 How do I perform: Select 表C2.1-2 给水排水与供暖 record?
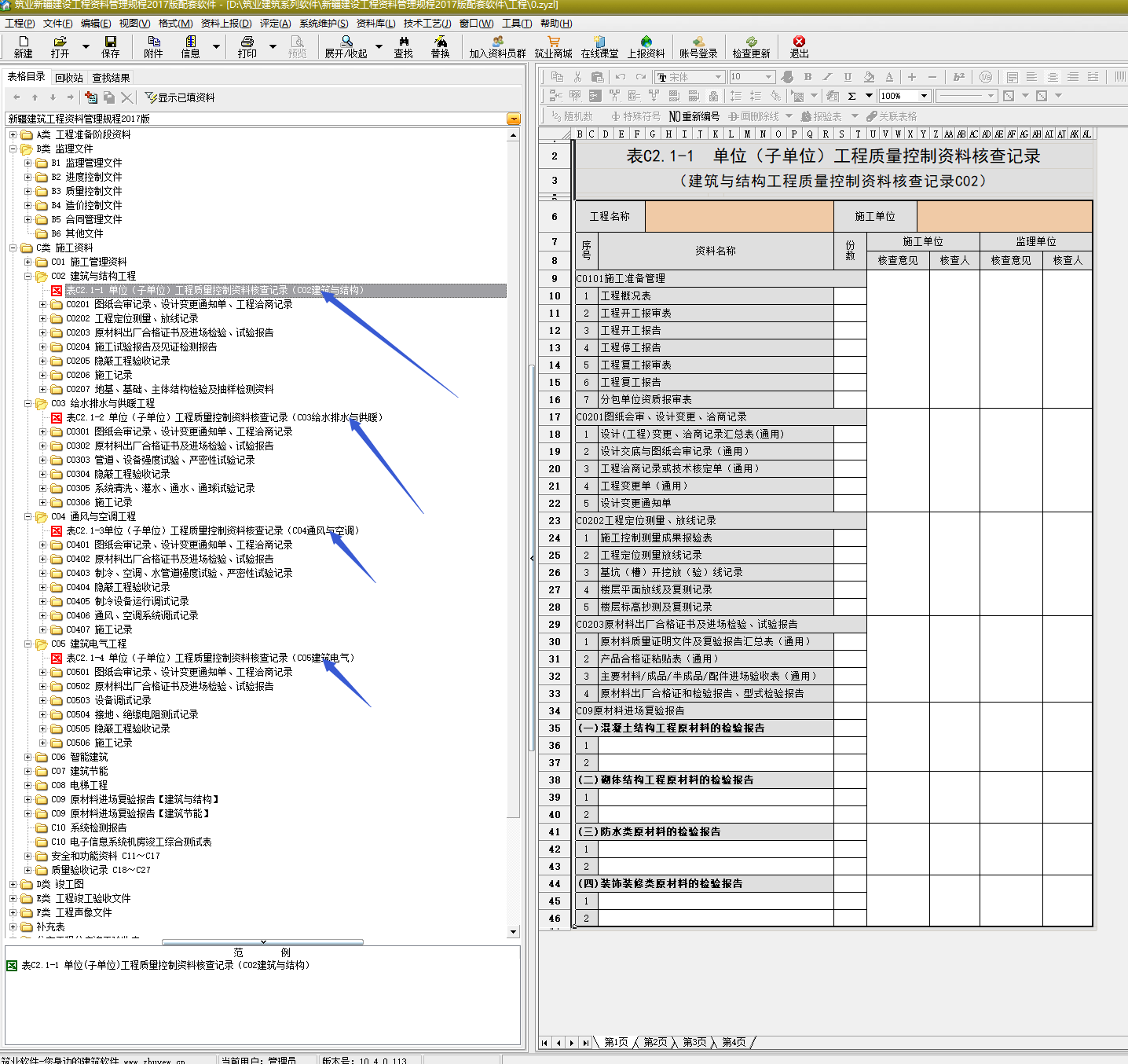point(224,417)
